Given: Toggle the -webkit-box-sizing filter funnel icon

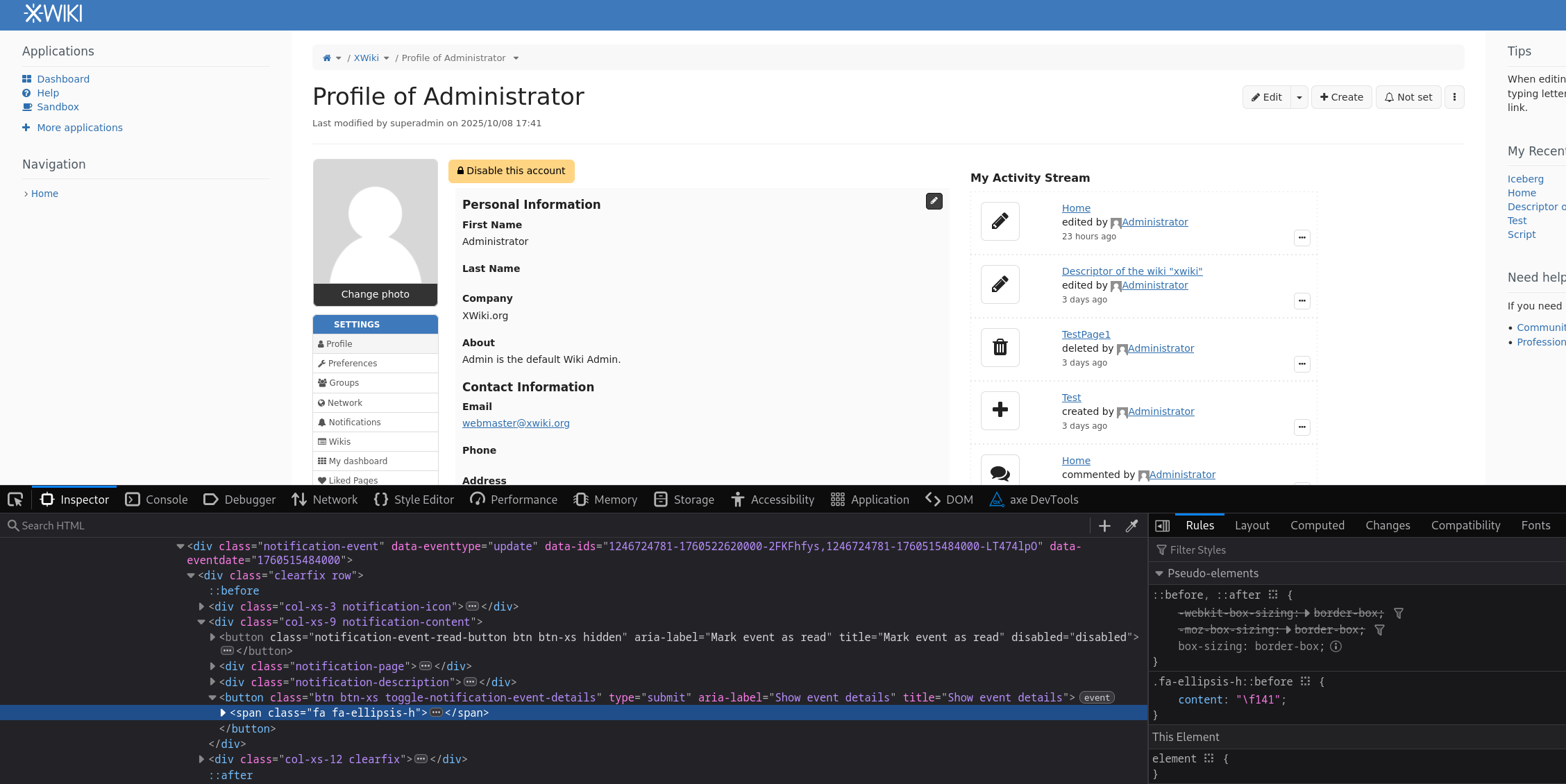Looking at the screenshot, I should click(x=1399, y=613).
